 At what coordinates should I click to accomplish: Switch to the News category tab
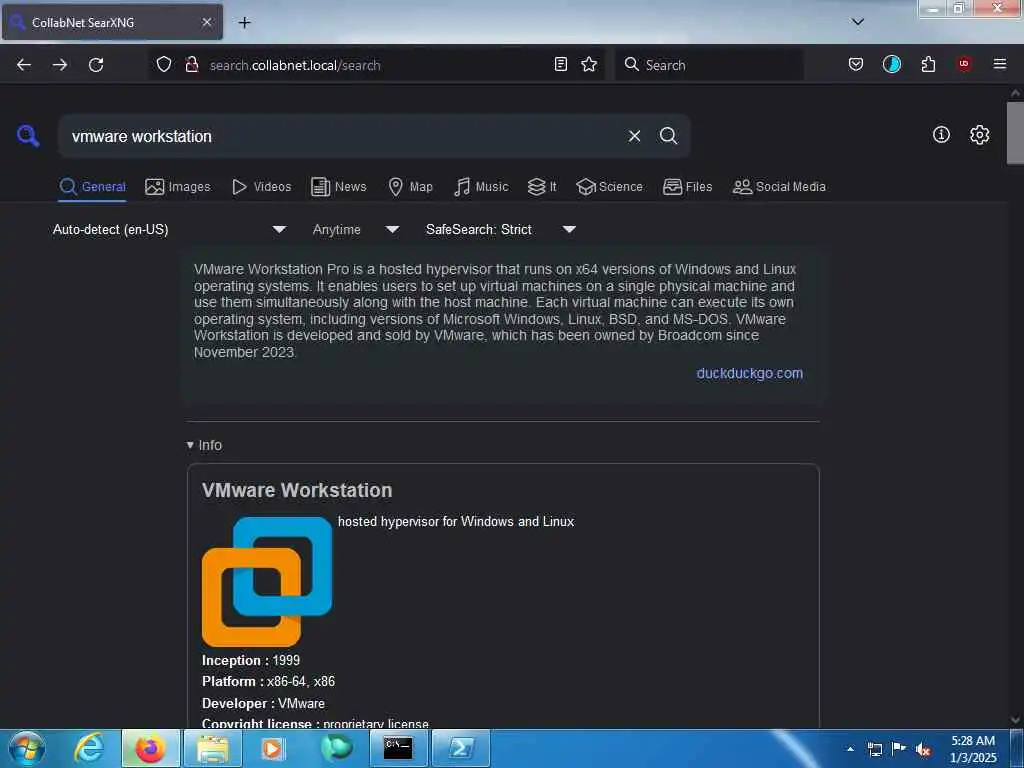[338, 187]
